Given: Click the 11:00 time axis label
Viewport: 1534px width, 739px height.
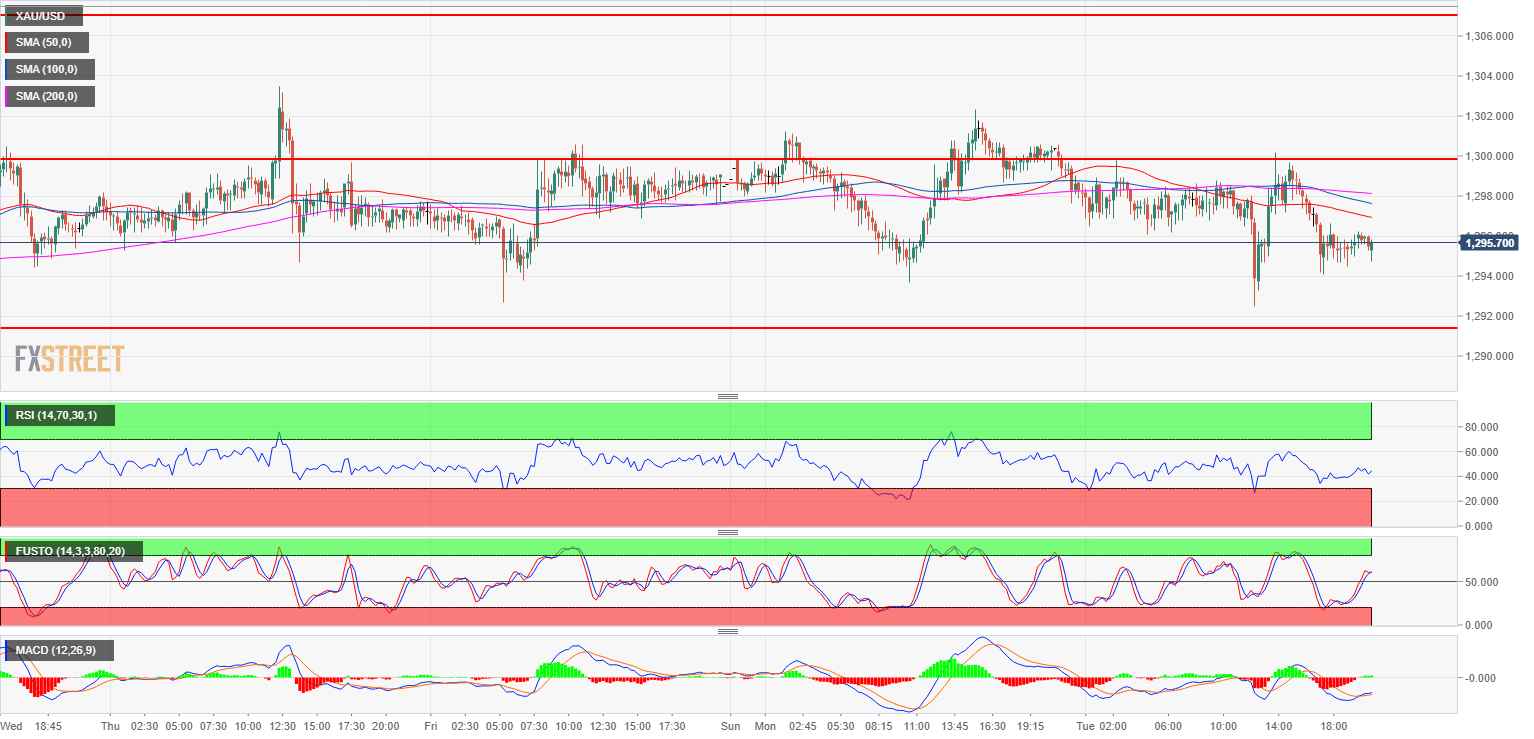Looking at the screenshot, I should click(x=916, y=726).
